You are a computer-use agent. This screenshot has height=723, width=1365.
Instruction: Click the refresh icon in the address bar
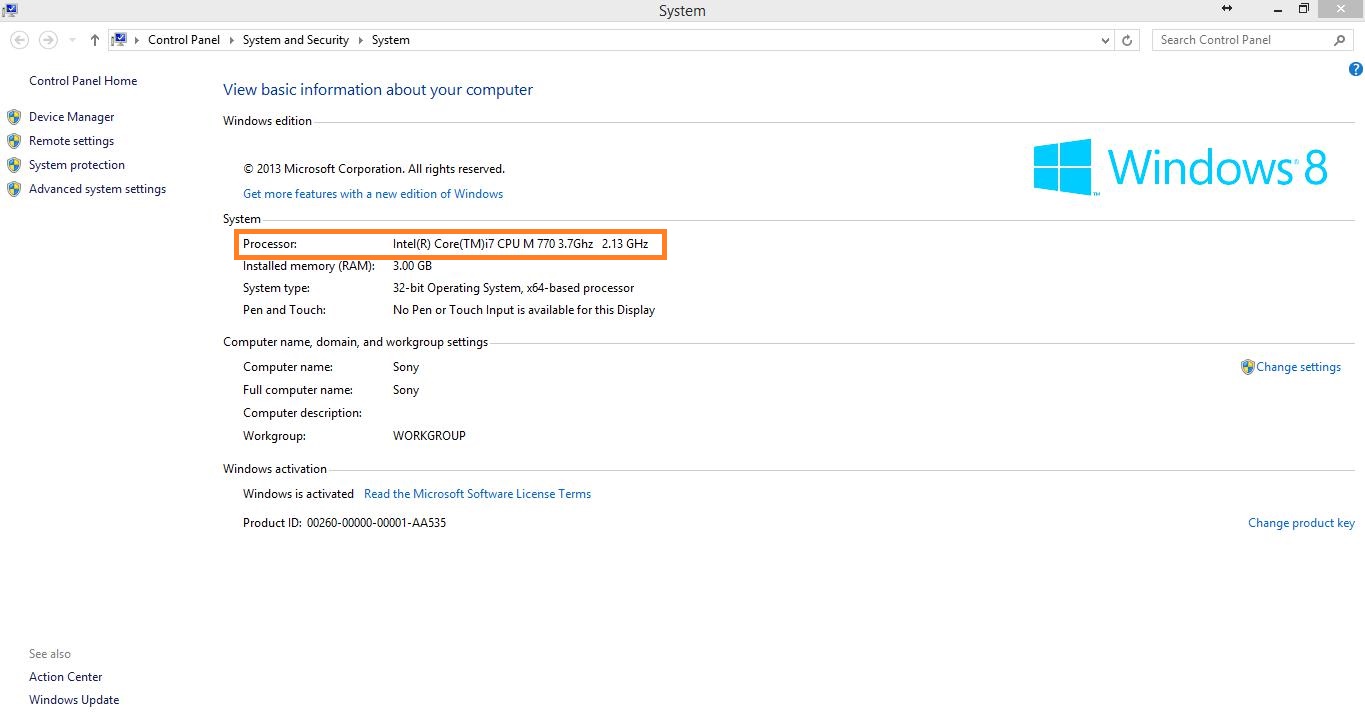[1127, 39]
